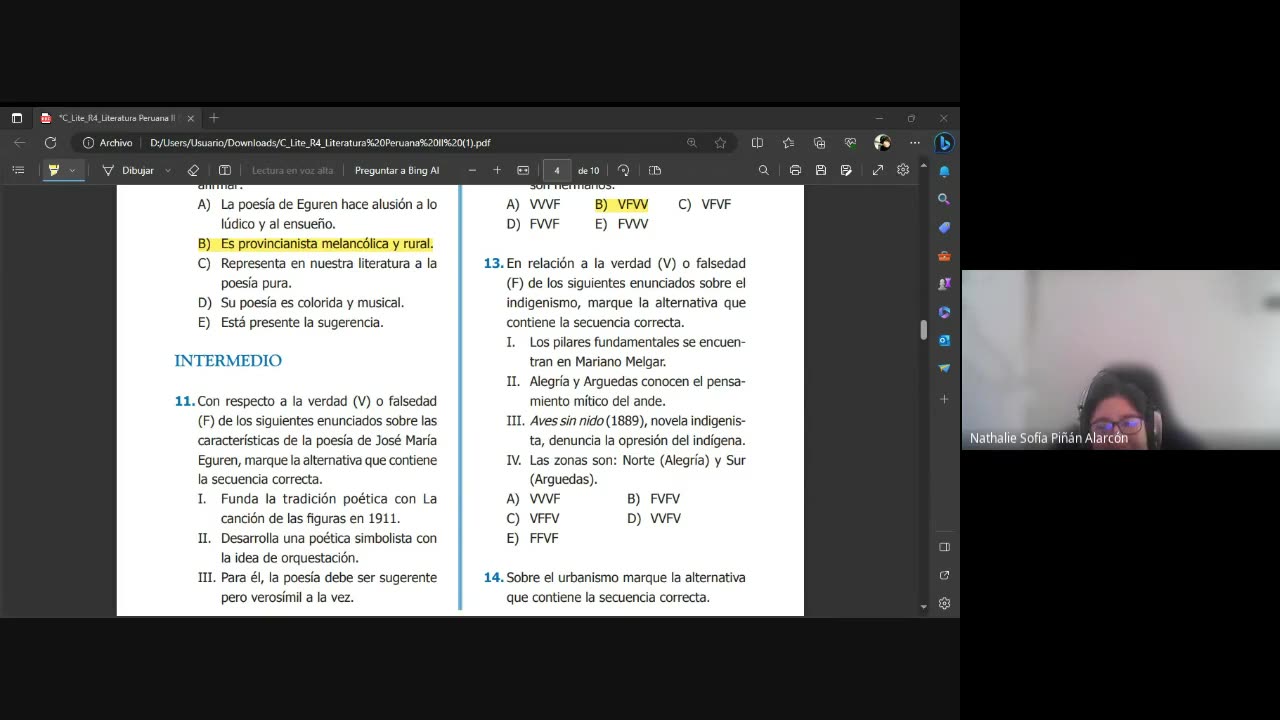The height and width of the screenshot is (720, 1280).
Task: Select the yellow highlighter tool
Action: [x=54, y=170]
